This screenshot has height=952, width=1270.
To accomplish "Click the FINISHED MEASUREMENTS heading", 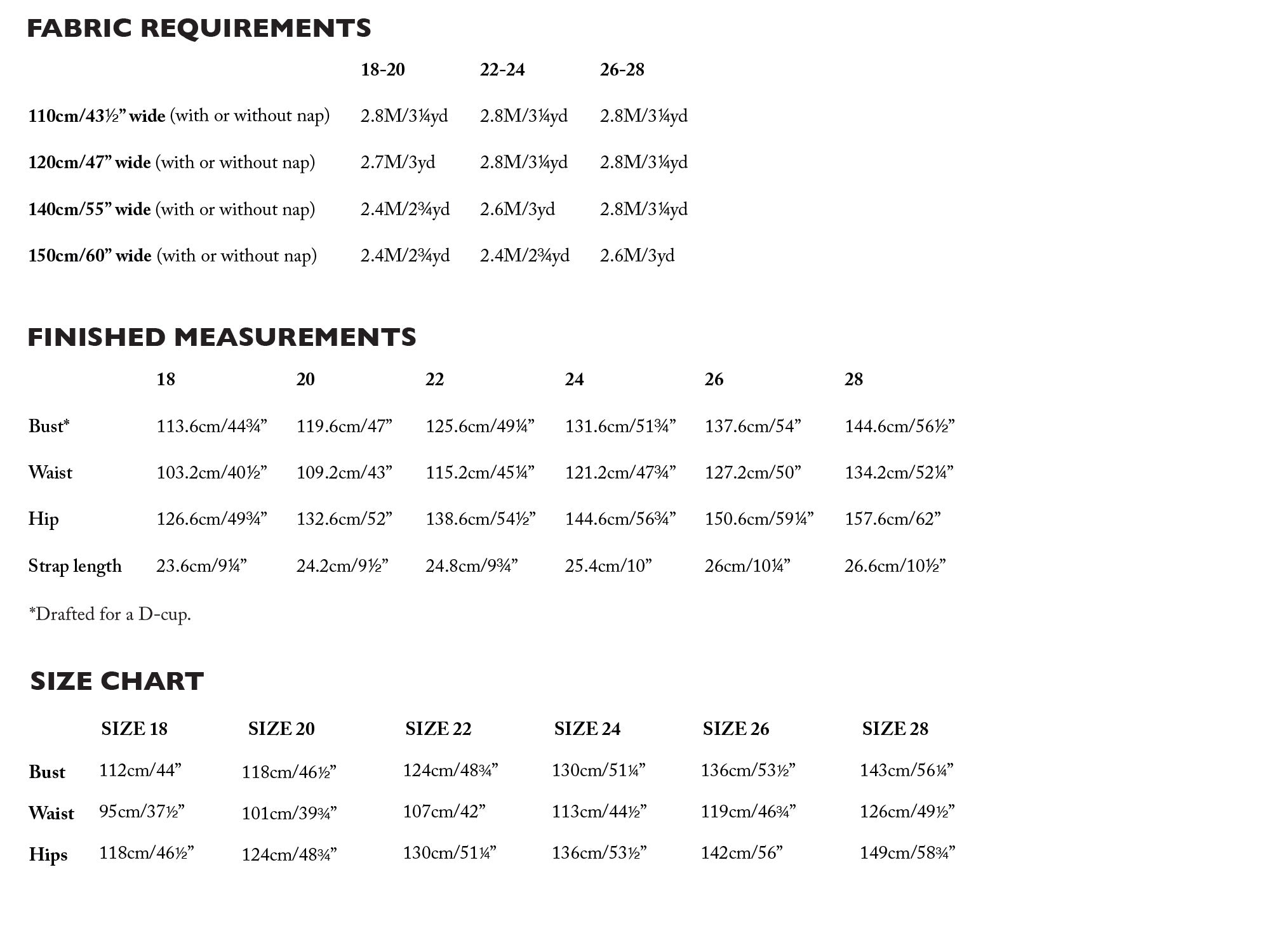I will 222,337.
